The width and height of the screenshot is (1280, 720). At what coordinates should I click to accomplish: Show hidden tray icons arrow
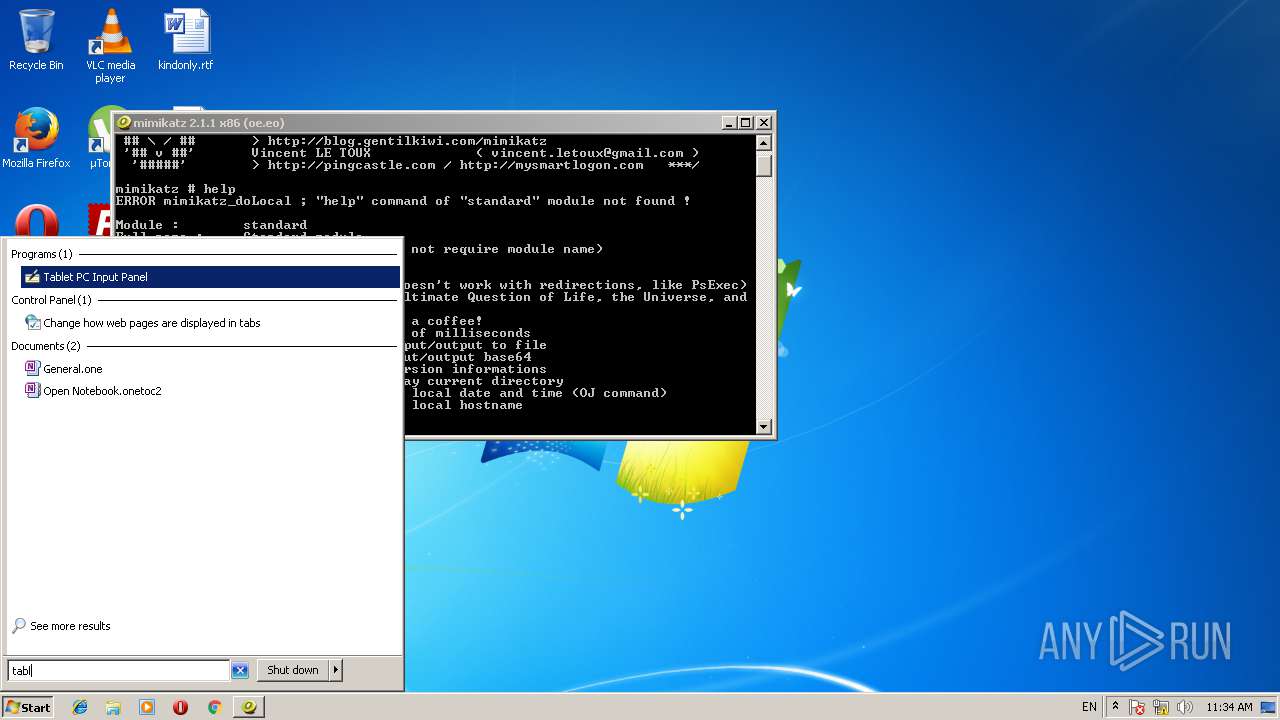pyautogui.click(x=1115, y=707)
